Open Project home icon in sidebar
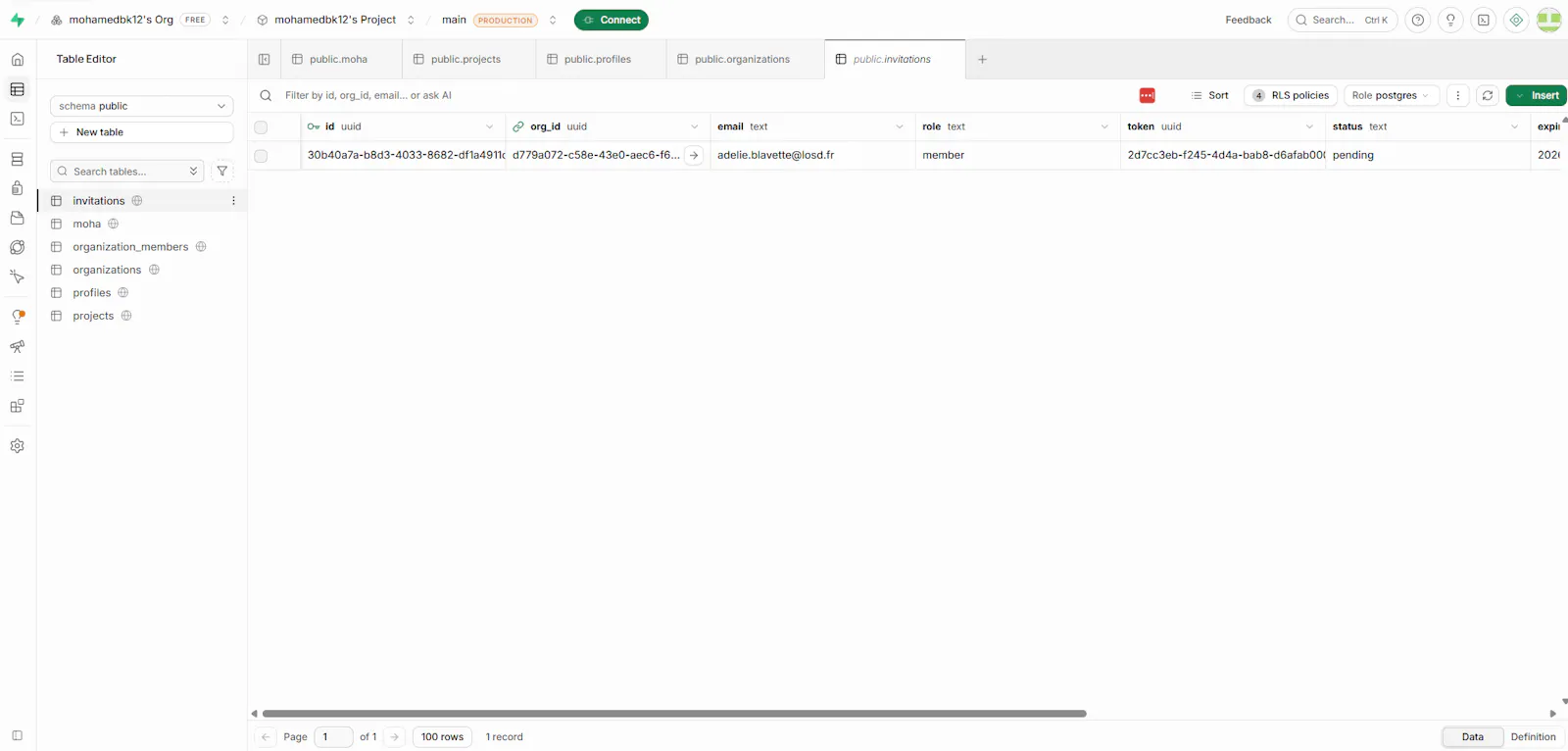 [18, 60]
